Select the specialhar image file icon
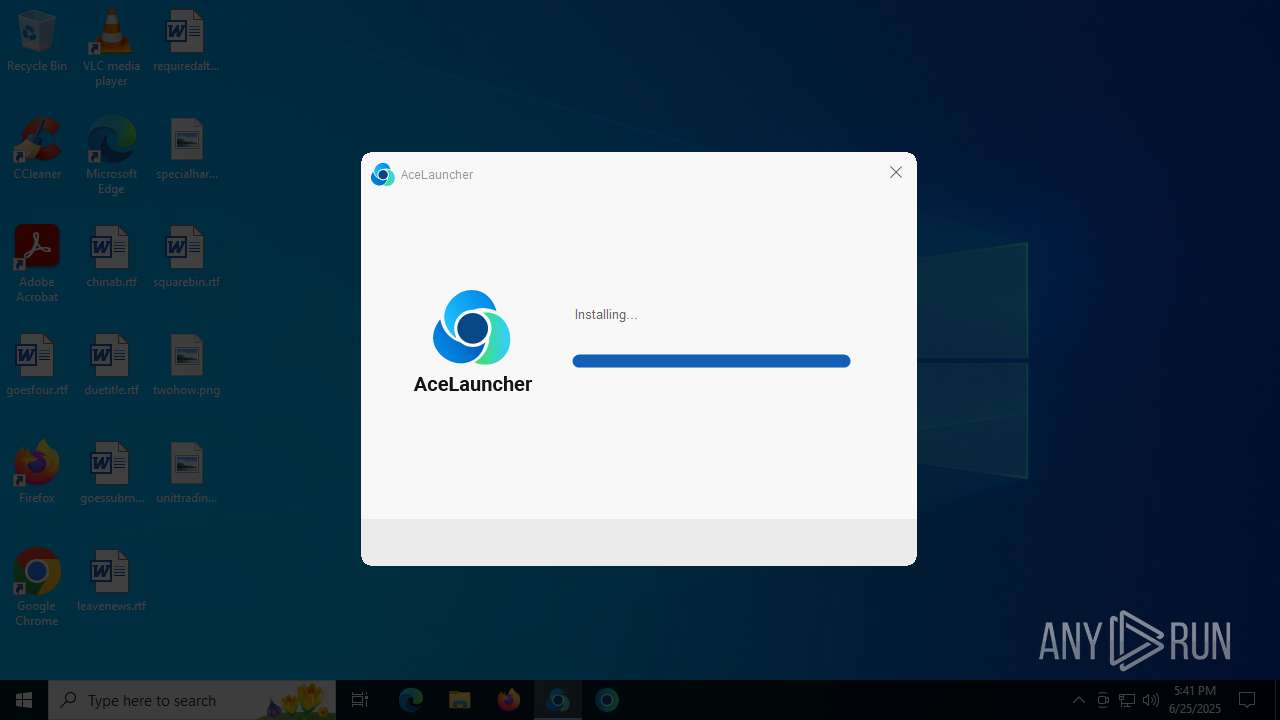This screenshot has width=1280, height=720. click(x=186, y=150)
